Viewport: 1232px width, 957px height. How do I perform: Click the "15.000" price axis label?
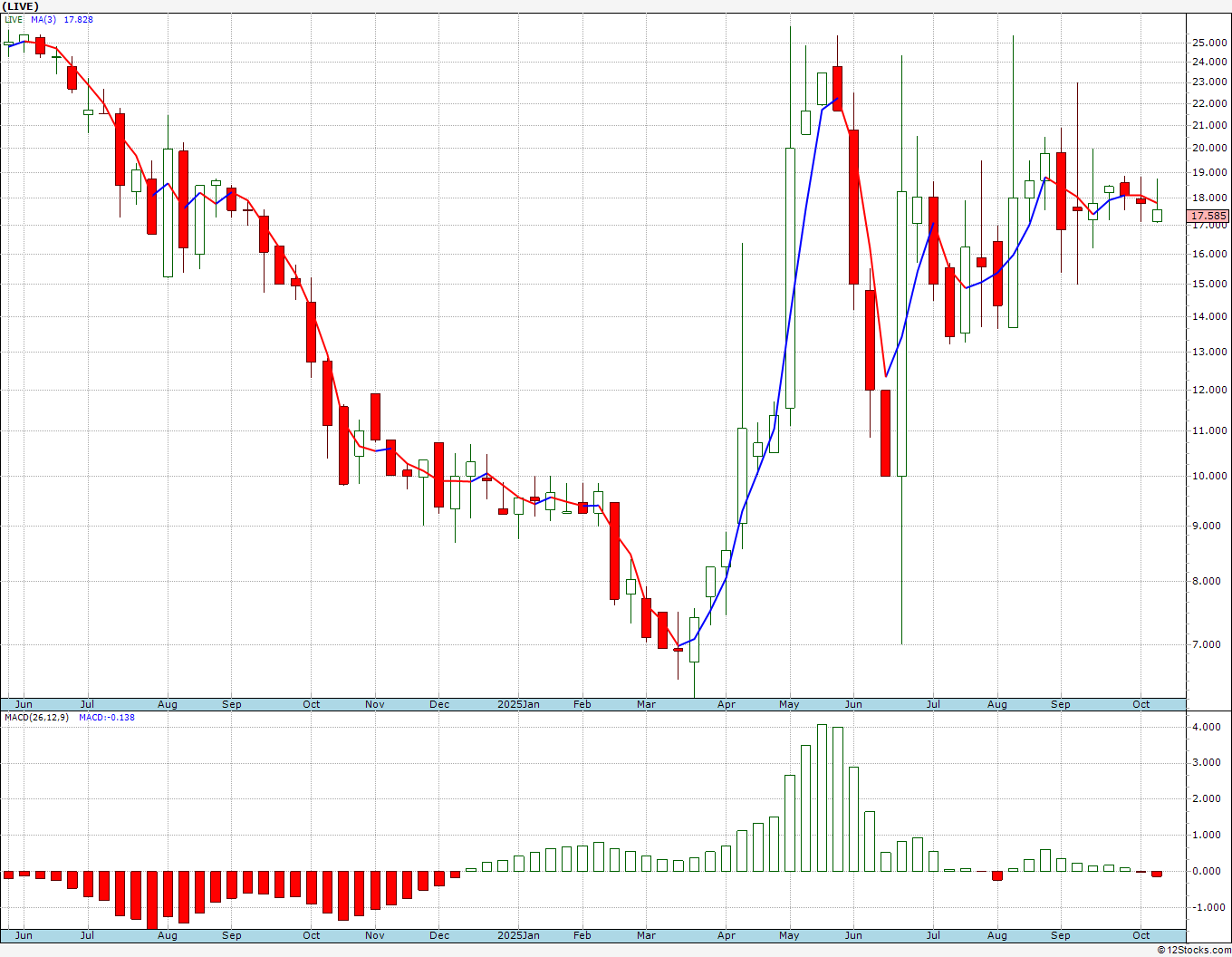[1210, 284]
